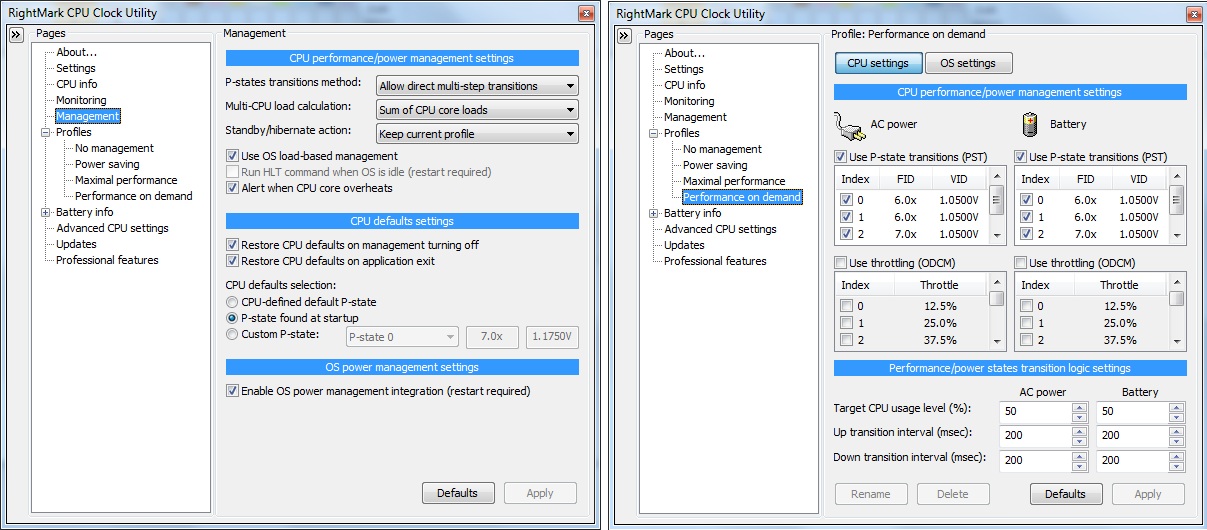Image resolution: width=1207 pixels, height=530 pixels.
Task: Open Settings page in right window
Action: pos(684,69)
